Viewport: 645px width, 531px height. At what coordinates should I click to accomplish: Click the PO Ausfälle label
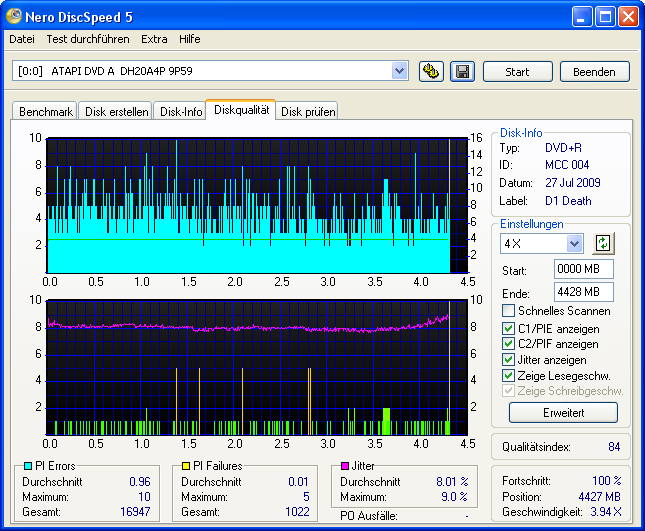tap(369, 516)
